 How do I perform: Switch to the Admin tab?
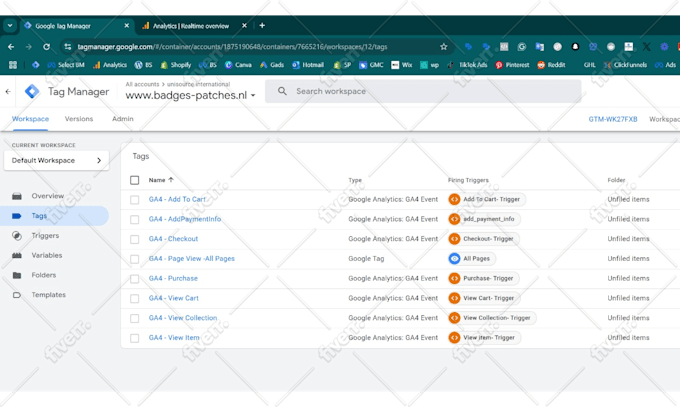pyautogui.click(x=123, y=118)
